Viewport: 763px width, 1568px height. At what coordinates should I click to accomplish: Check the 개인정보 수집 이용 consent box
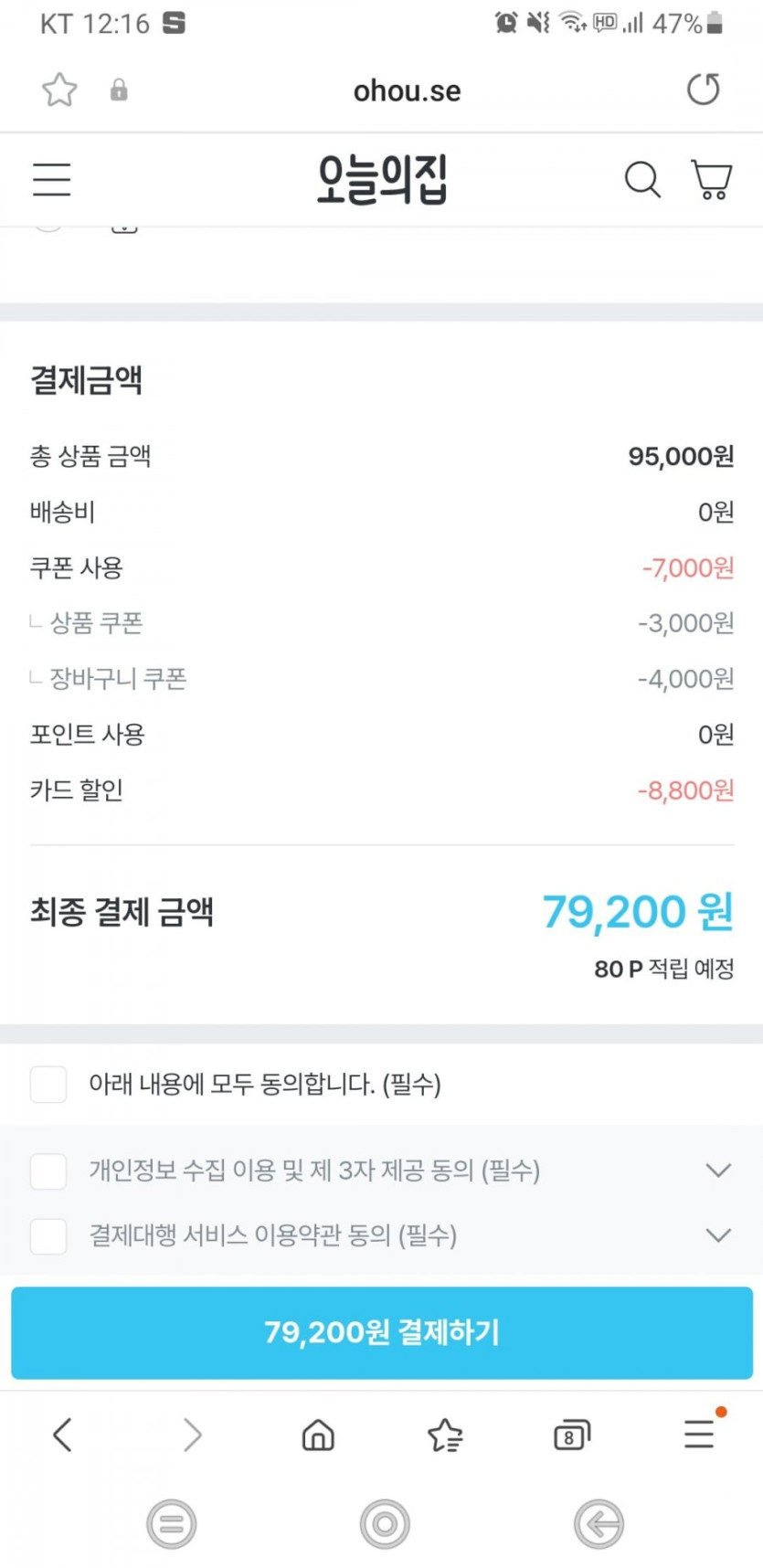click(x=48, y=1171)
